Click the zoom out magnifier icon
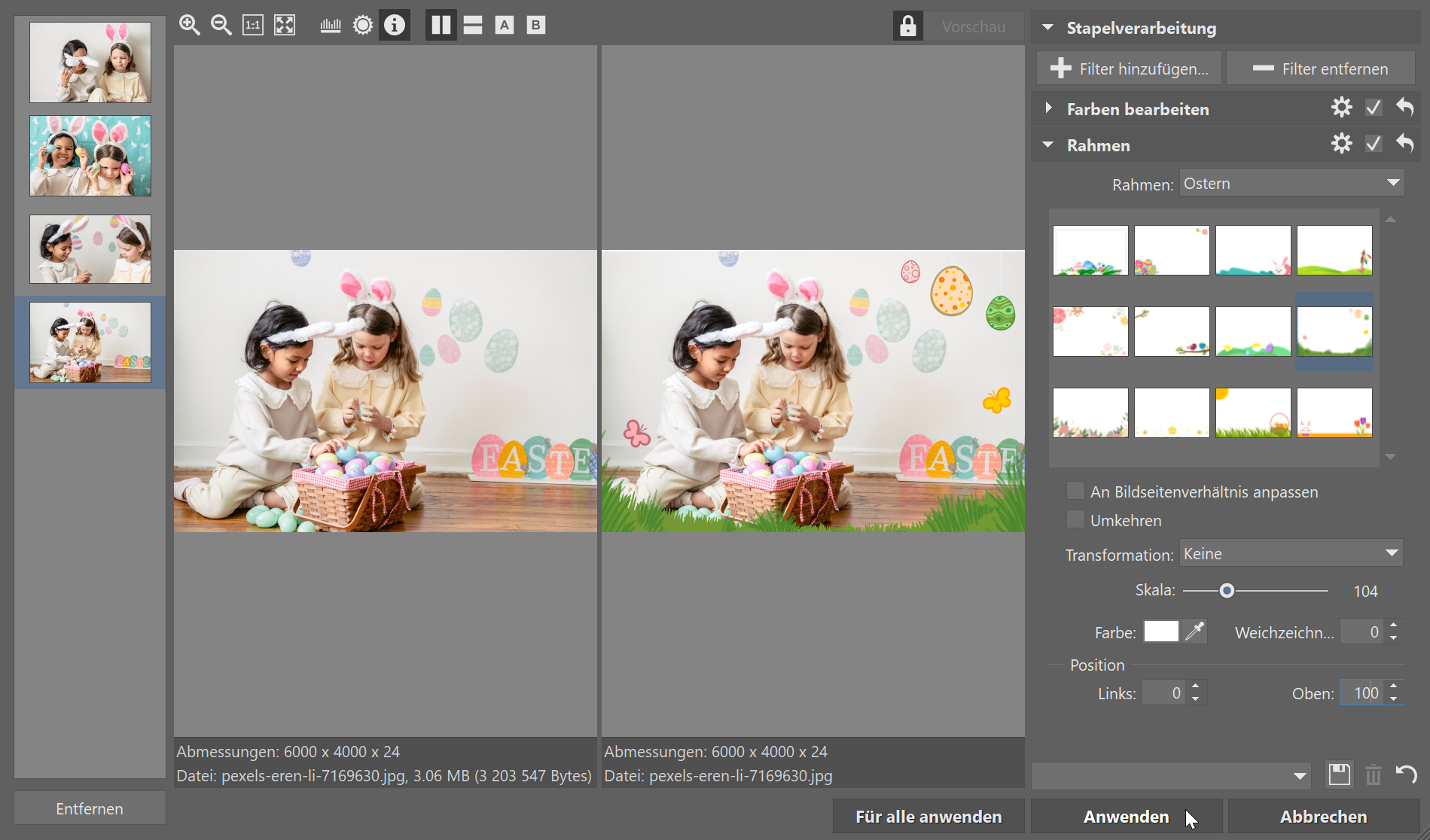The height and width of the screenshot is (840, 1430). pyautogui.click(x=221, y=25)
